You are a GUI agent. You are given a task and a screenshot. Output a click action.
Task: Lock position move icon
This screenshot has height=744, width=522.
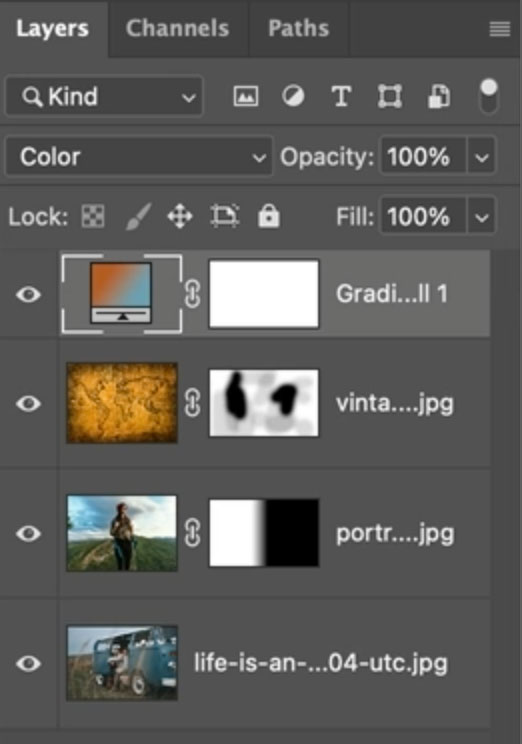click(180, 217)
